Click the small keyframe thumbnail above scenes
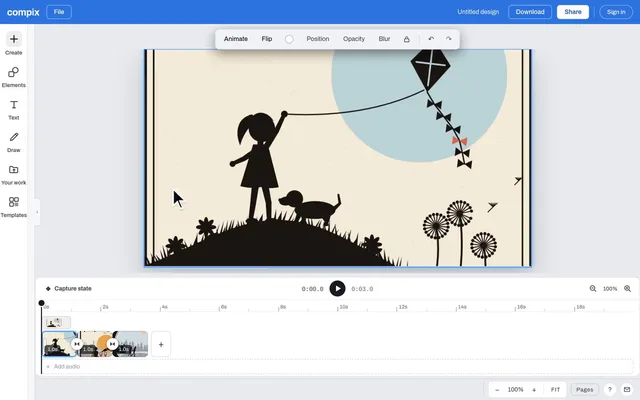Image resolution: width=640 pixels, height=400 pixels. point(57,322)
